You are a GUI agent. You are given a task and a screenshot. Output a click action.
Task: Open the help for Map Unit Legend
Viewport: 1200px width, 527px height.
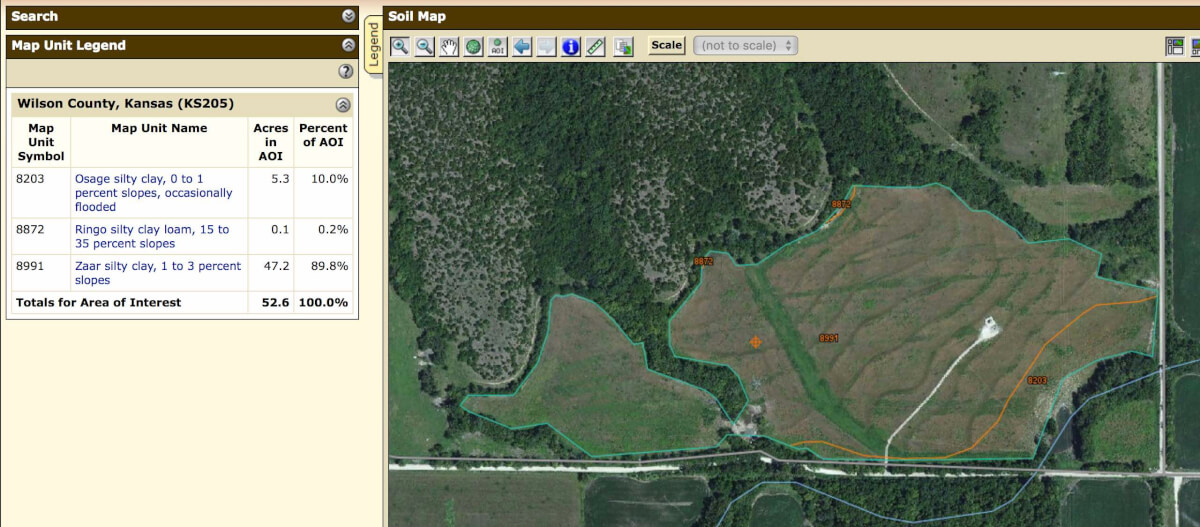[346, 72]
